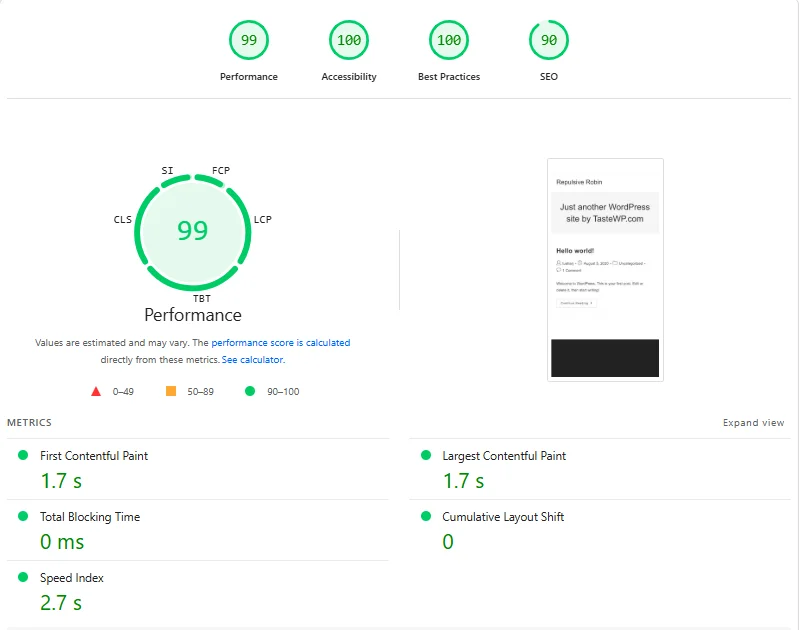The image size is (800, 630).
Task: Click the large 99 performance circle
Action: 192,230
